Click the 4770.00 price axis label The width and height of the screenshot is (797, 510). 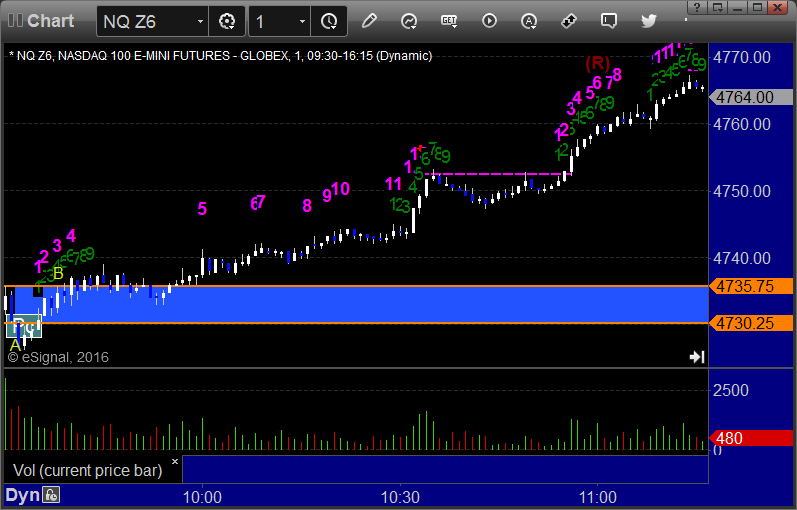(x=742, y=57)
